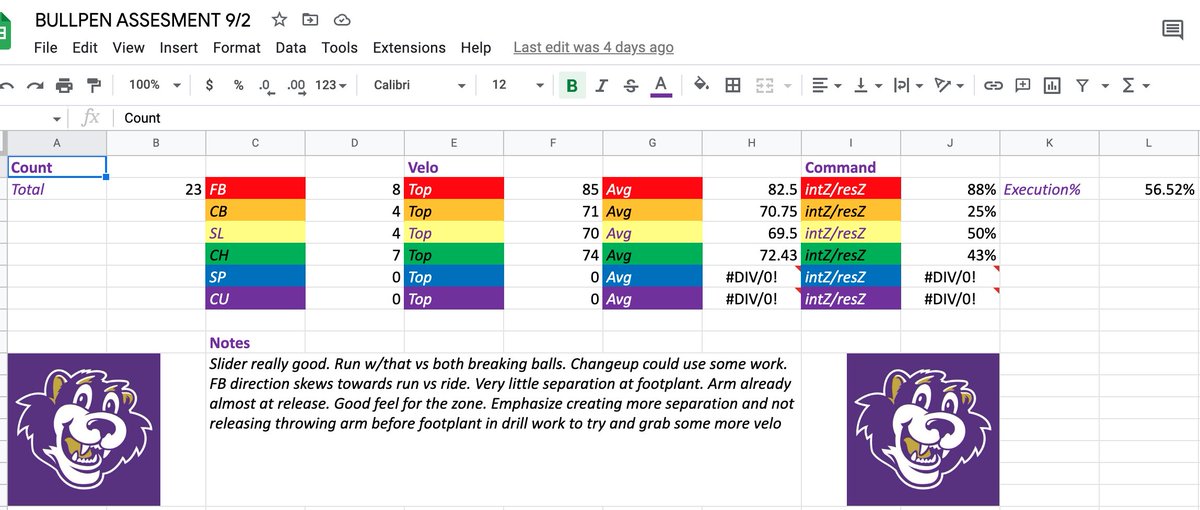Format as percent

[x=238, y=86]
